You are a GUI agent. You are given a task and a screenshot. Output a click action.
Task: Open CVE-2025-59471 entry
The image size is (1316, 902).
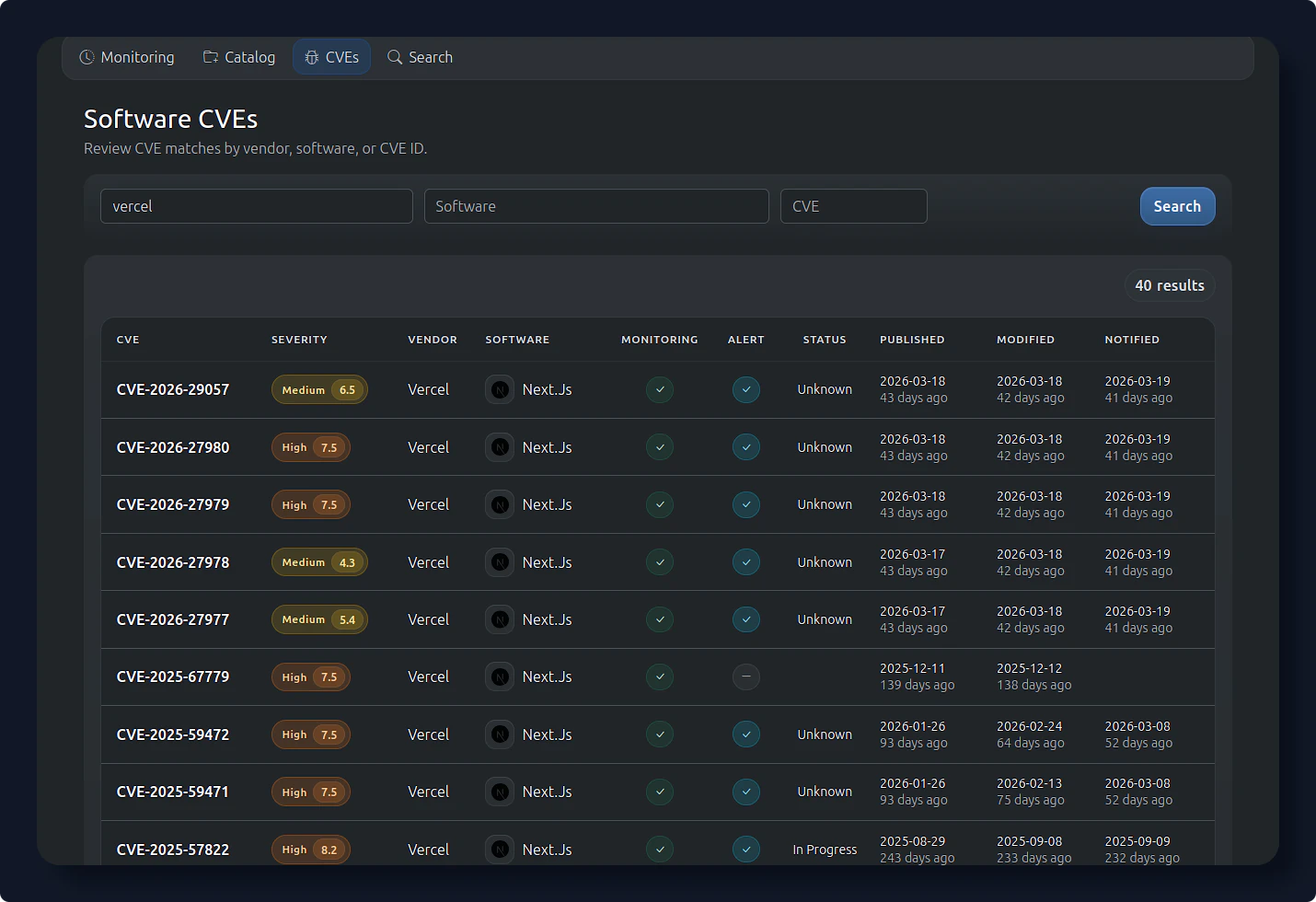tap(173, 792)
